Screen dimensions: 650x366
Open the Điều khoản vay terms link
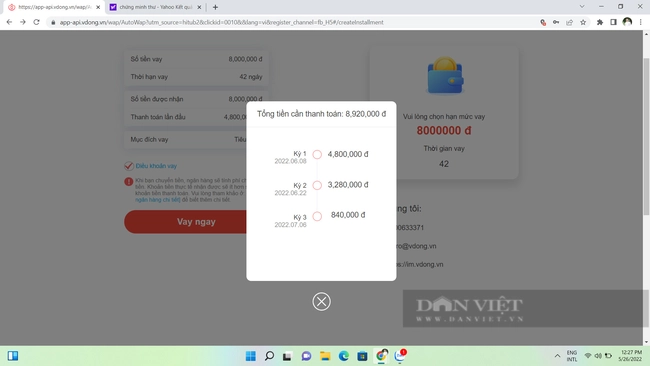(x=156, y=166)
